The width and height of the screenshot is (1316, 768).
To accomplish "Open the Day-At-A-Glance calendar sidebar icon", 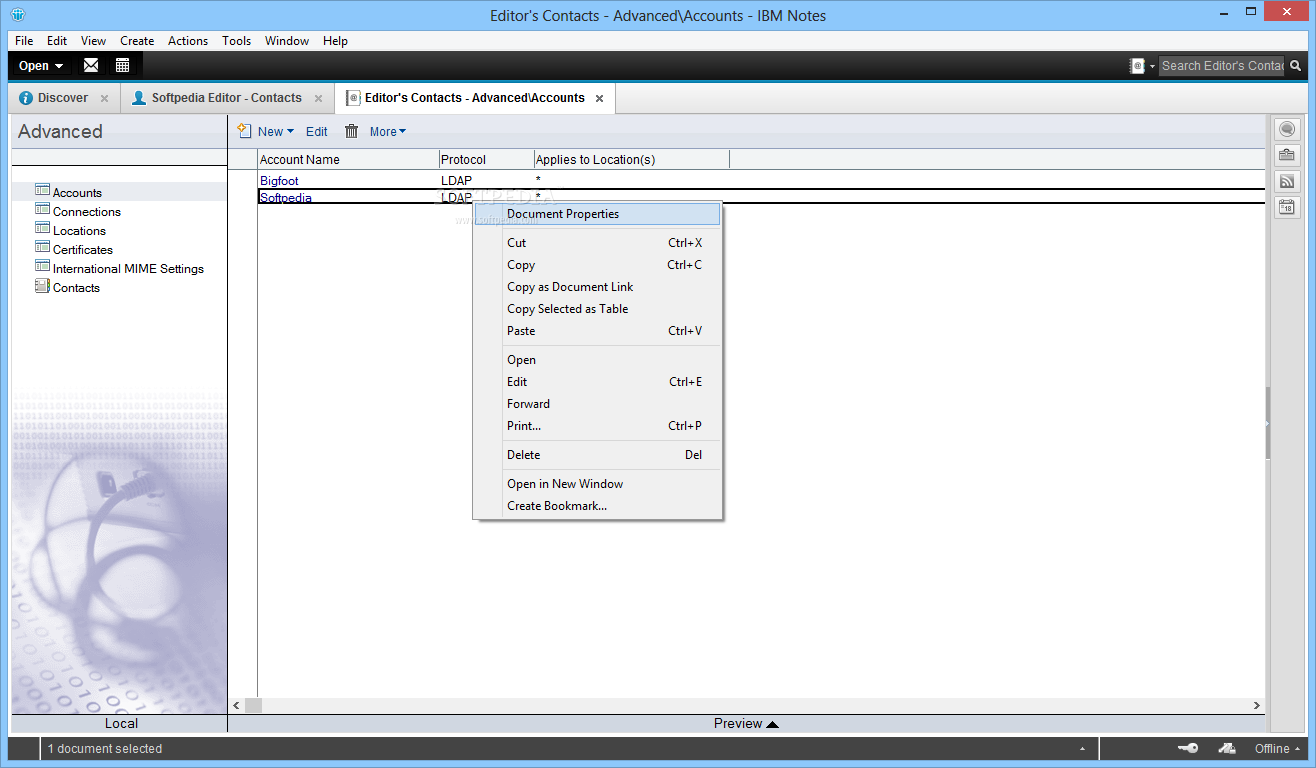I will 1286,207.
